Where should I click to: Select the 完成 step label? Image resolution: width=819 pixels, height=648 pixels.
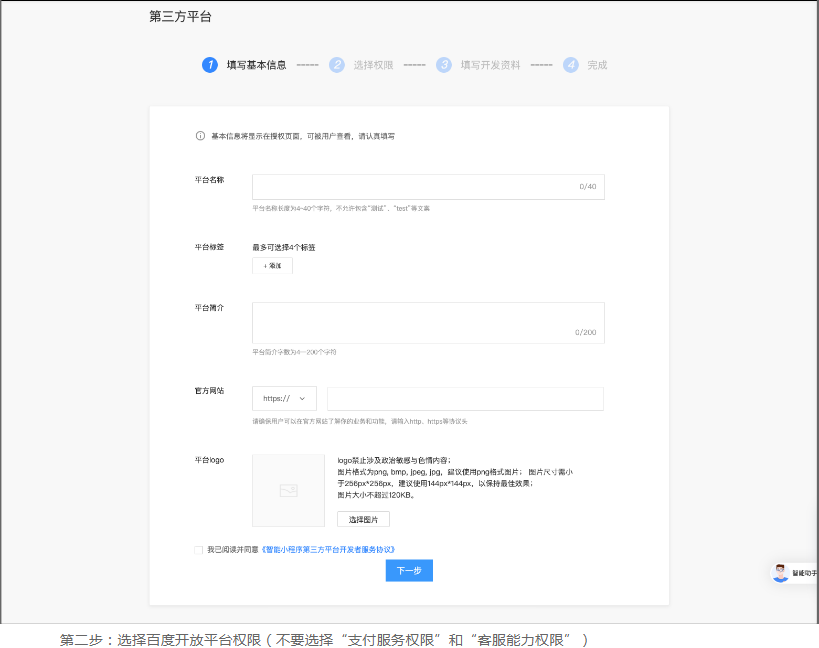[597, 65]
